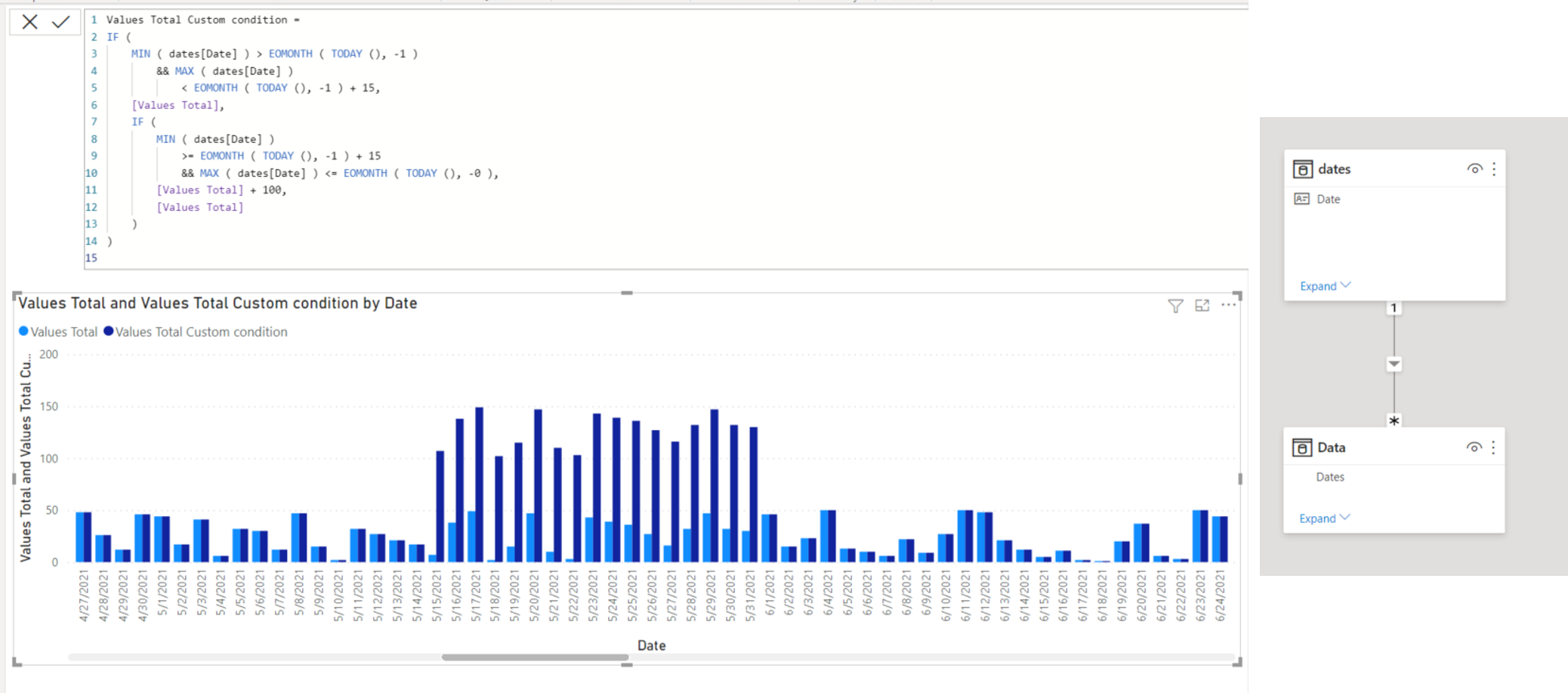Toggle visibility of the Data table
Image resolution: width=1568 pixels, height=693 pixels.
[x=1474, y=447]
